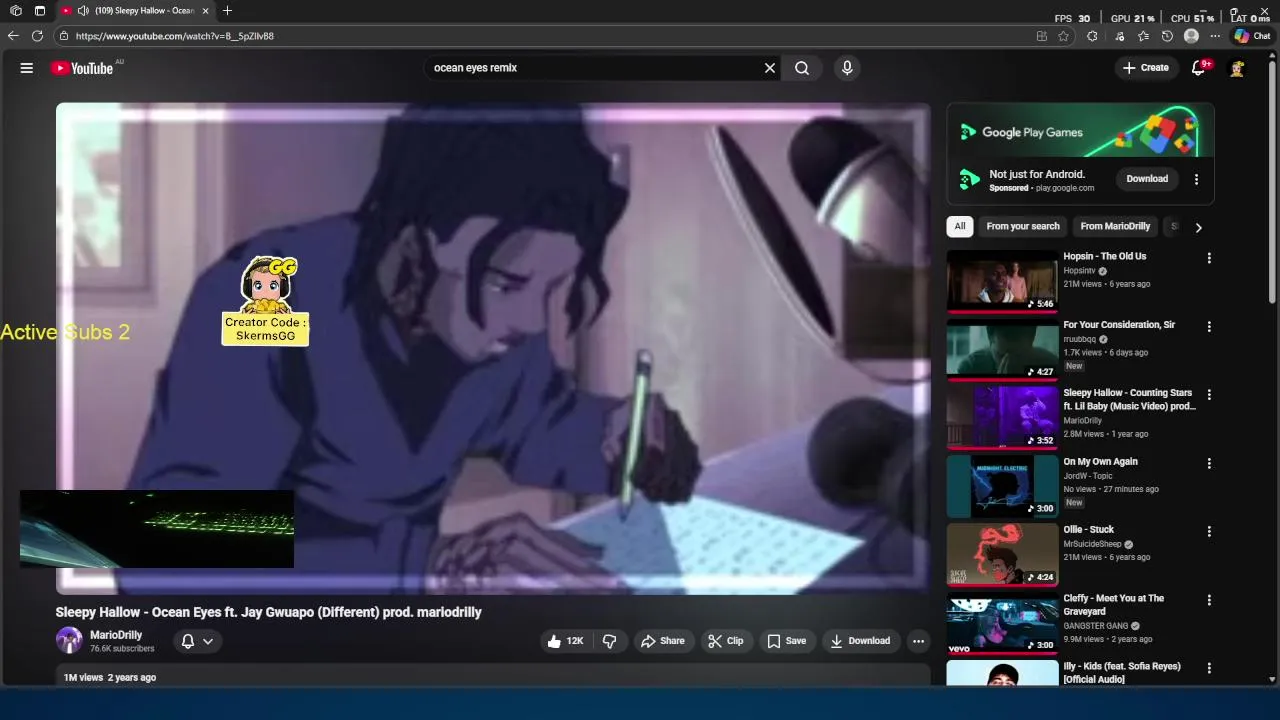Open the workspaces icon at top-left

click(16, 11)
